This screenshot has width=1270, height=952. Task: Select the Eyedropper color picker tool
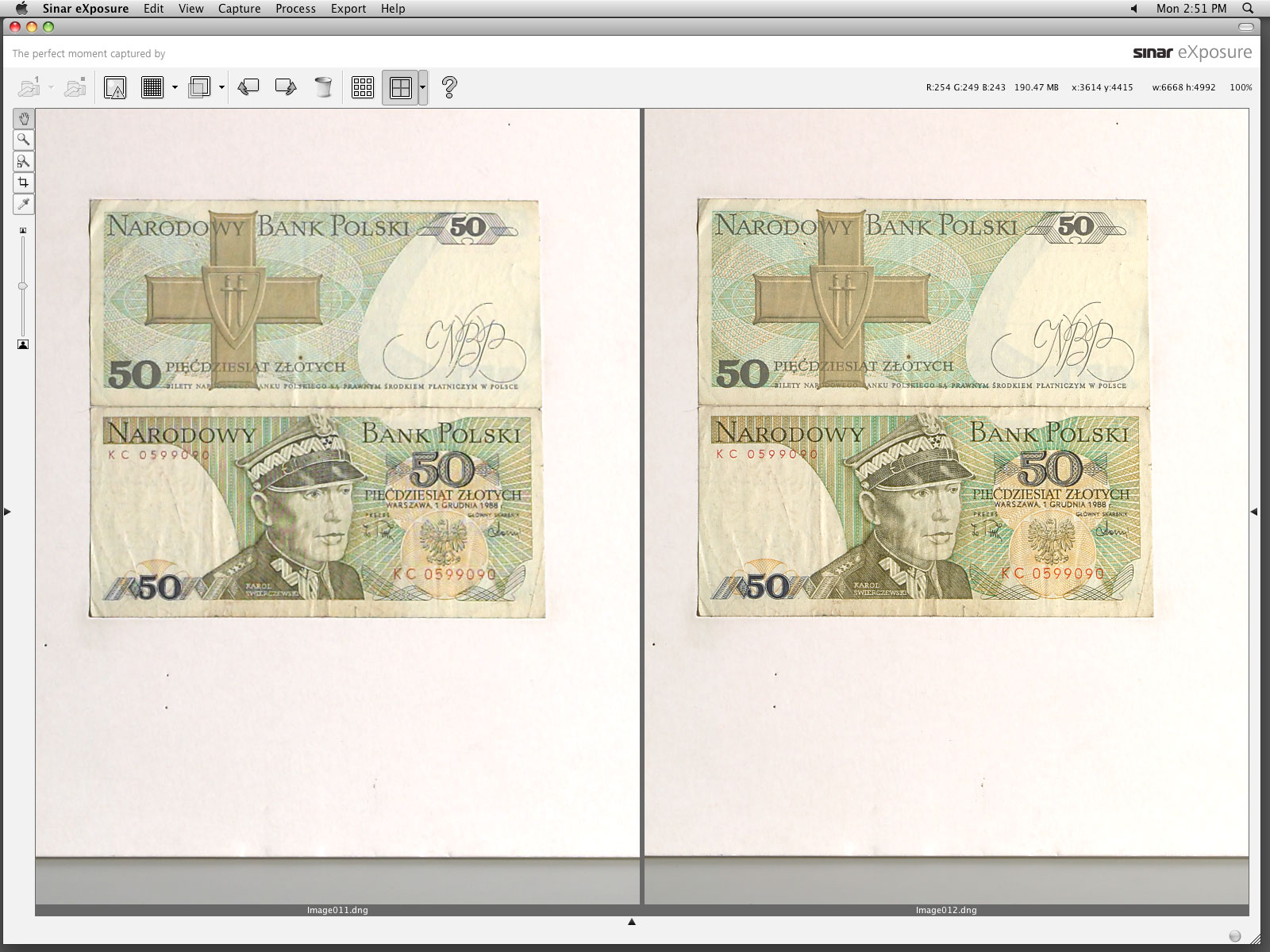pyautogui.click(x=23, y=204)
